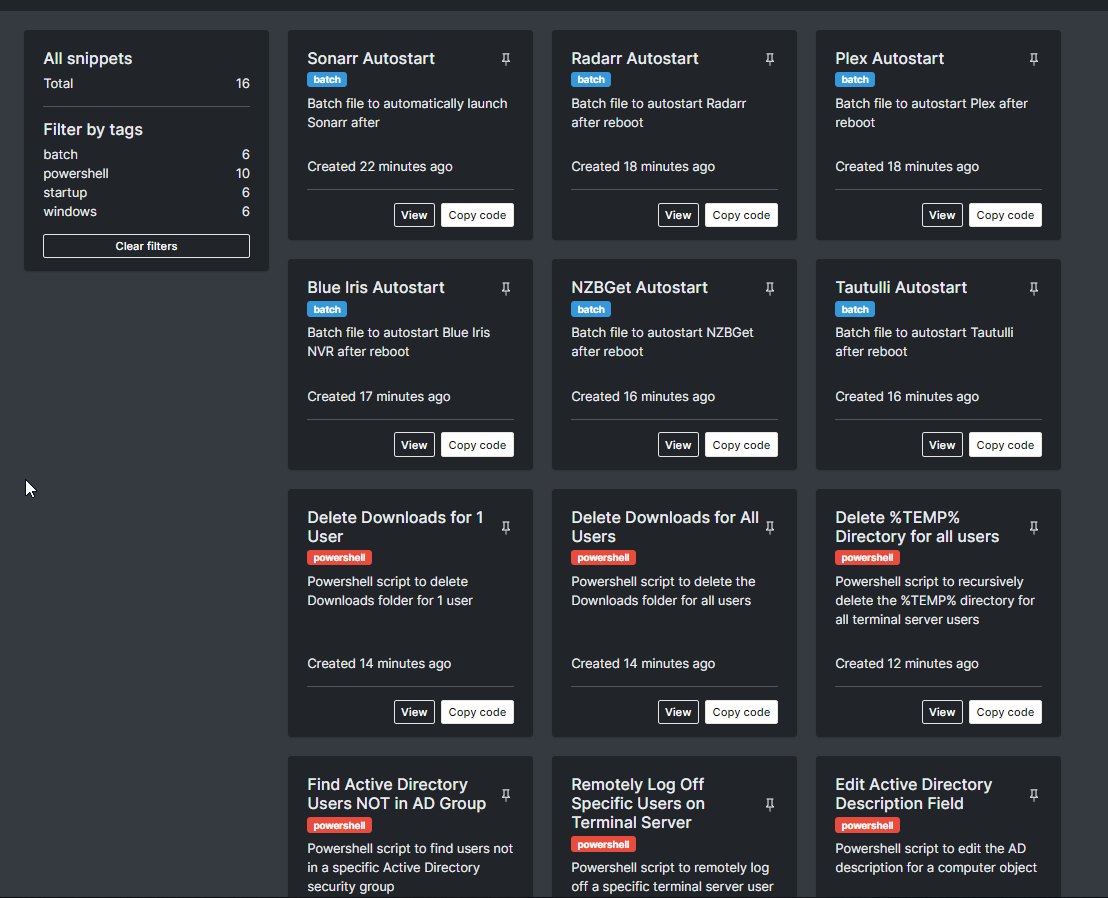Screen dimensions: 1108x898
Task: Pin the Sonarr Autostart snippet
Action: pos(506,59)
